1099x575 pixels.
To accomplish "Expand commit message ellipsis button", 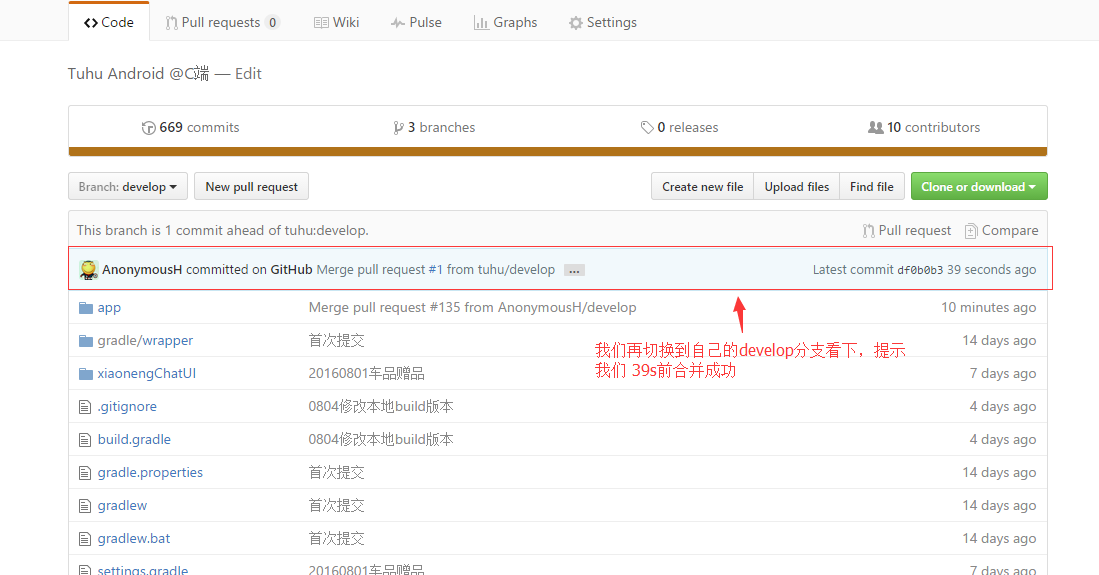I will [x=574, y=271].
